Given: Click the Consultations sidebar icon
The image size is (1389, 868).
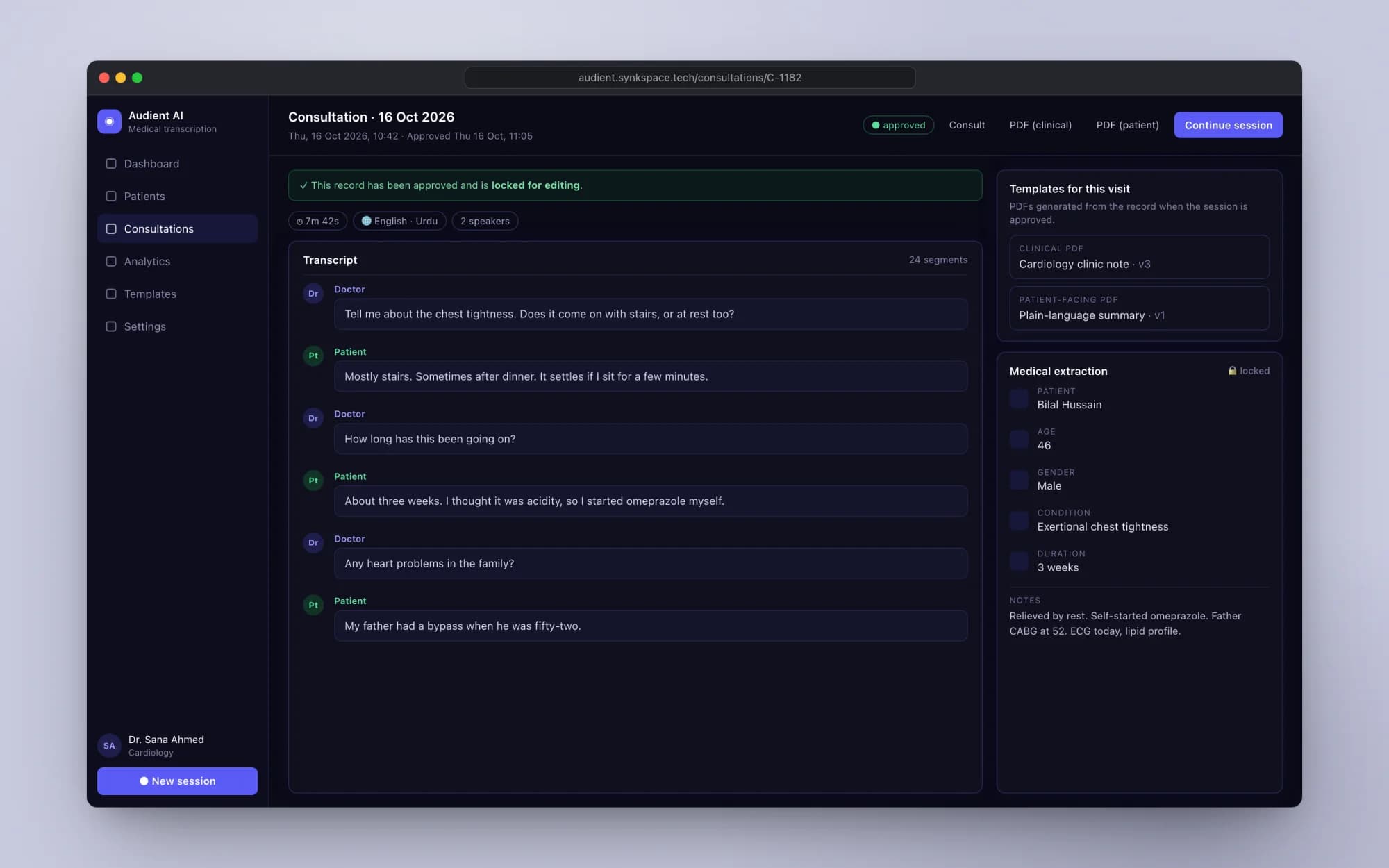Looking at the screenshot, I should point(110,229).
